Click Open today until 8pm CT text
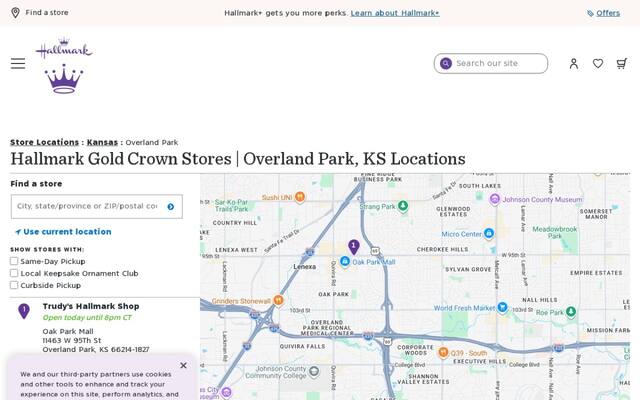Screen dimensions: 640x400 pyautogui.click(x=87, y=318)
